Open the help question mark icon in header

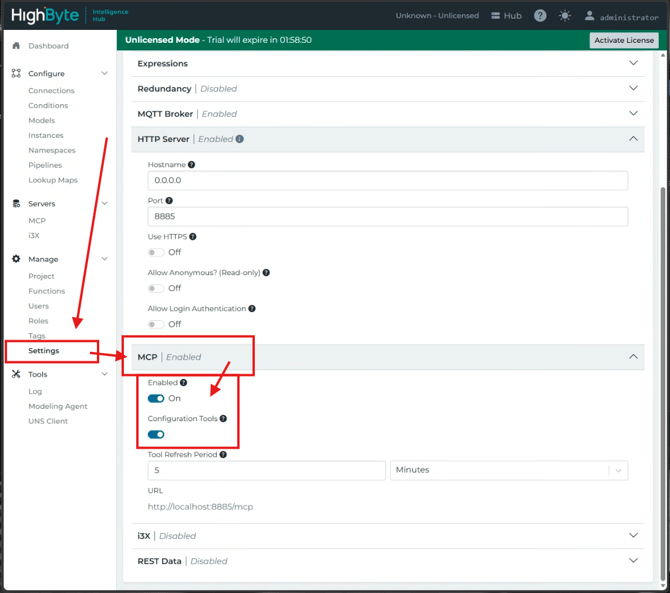[x=540, y=16]
